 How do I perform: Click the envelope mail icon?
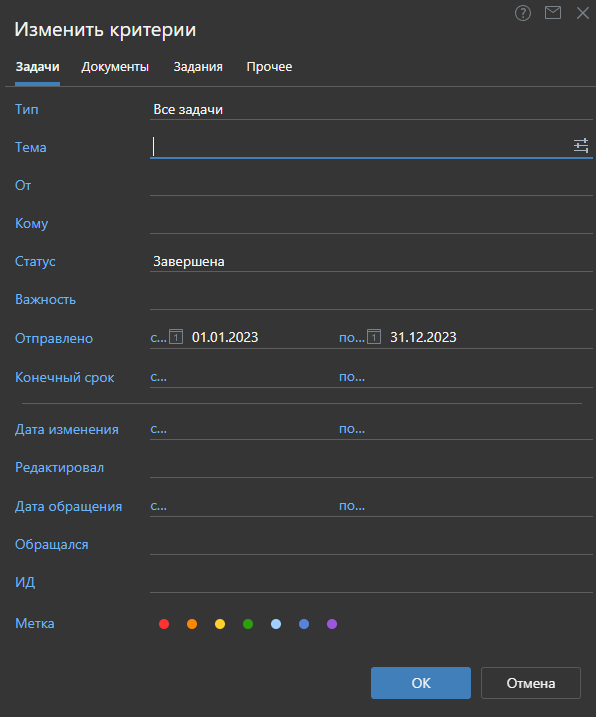click(553, 13)
